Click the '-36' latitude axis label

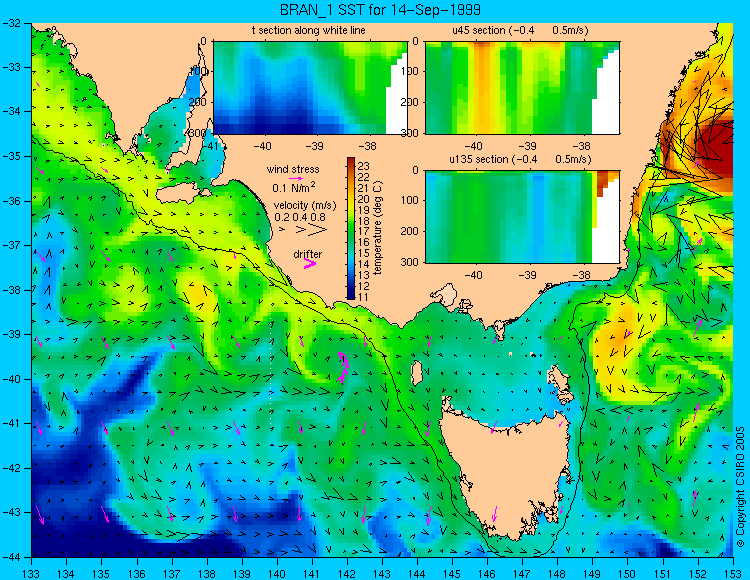coord(11,201)
